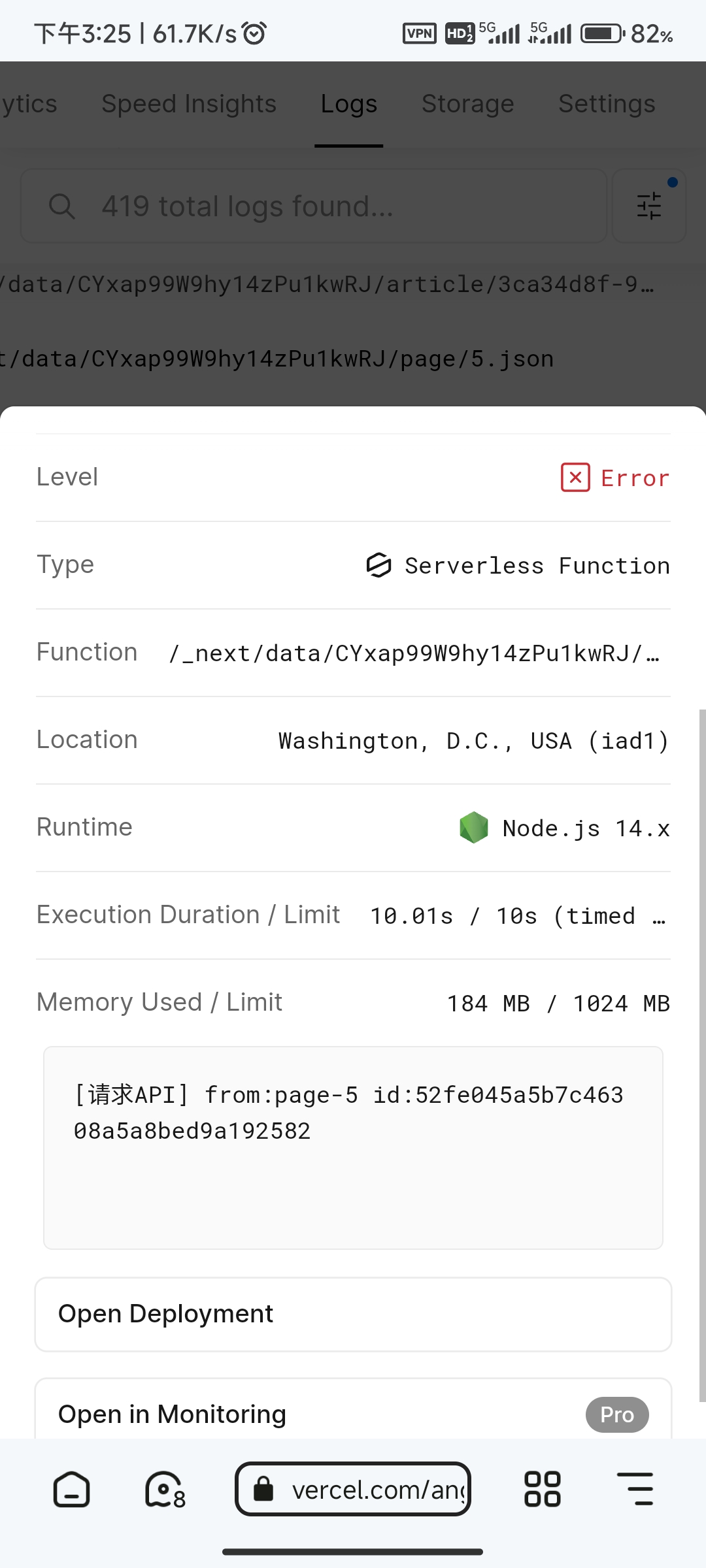Screen dimensions: 706x1568
Task: Toggle the blue notification dot on filter
Action: 673,183
